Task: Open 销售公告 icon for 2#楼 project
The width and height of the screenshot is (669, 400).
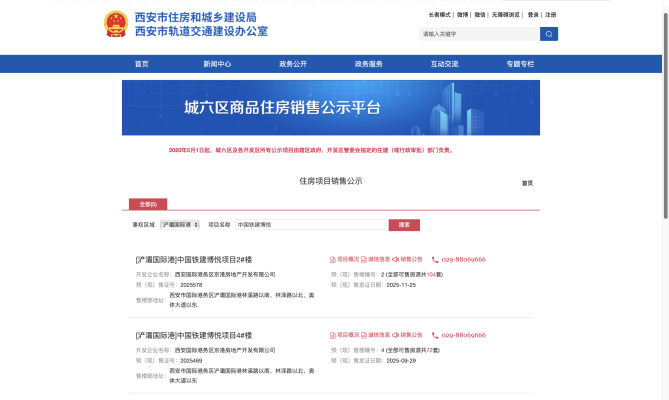Action: click(x=397, y=259)
